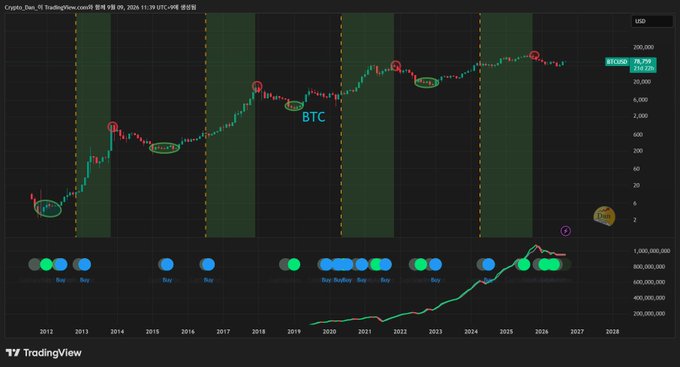Click the 2020 year label
This screenshot has height=367, width=680.
329,331
